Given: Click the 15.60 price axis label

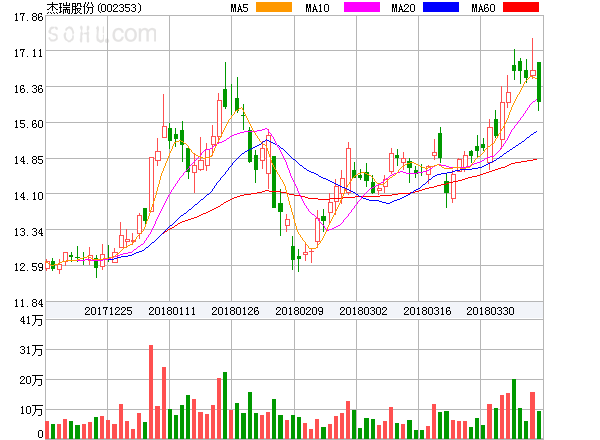Looking at the screenshot, I should pyautogui.click(x=29, y=124).
